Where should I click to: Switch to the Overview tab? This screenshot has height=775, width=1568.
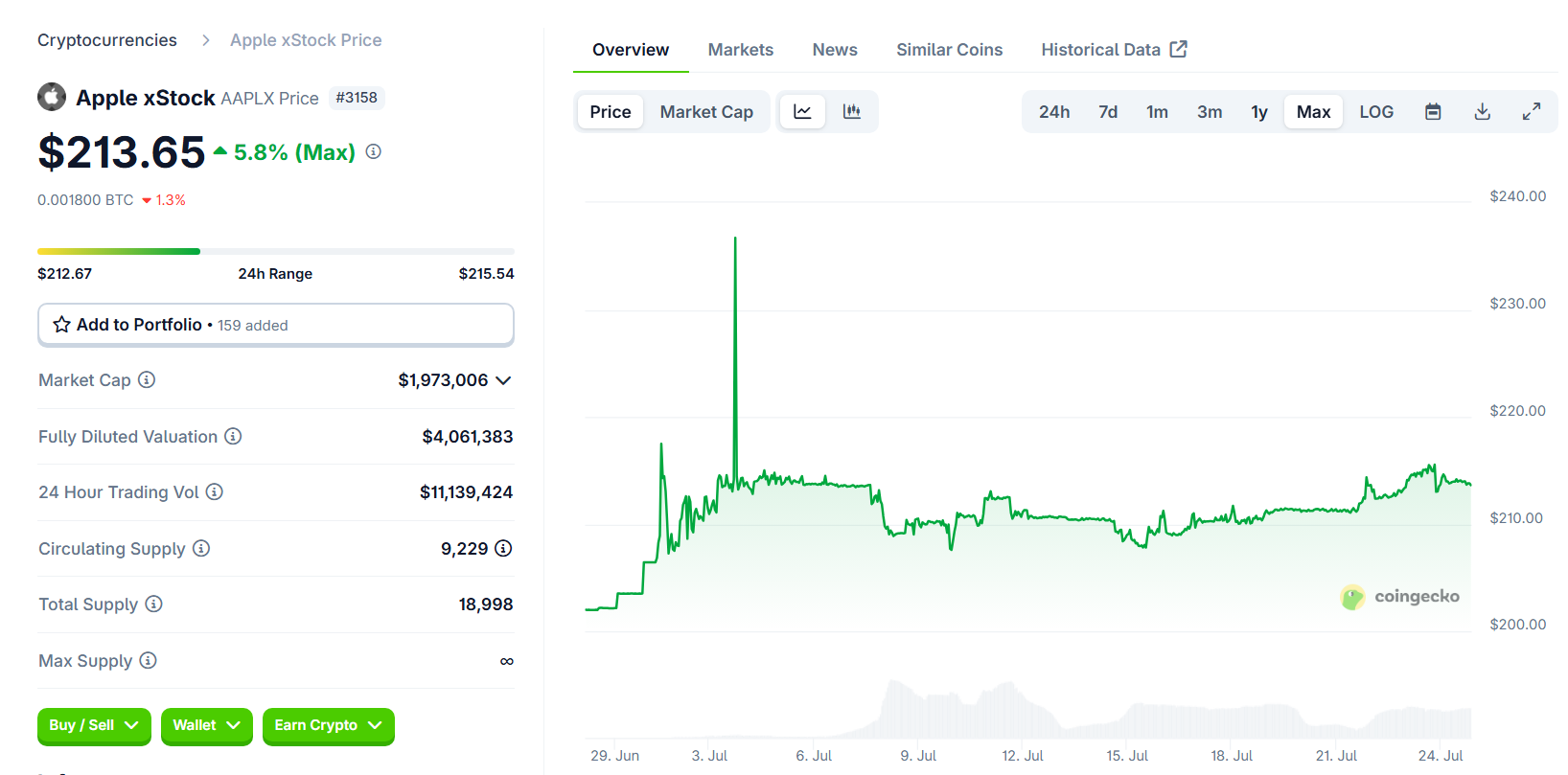point(631,50)
